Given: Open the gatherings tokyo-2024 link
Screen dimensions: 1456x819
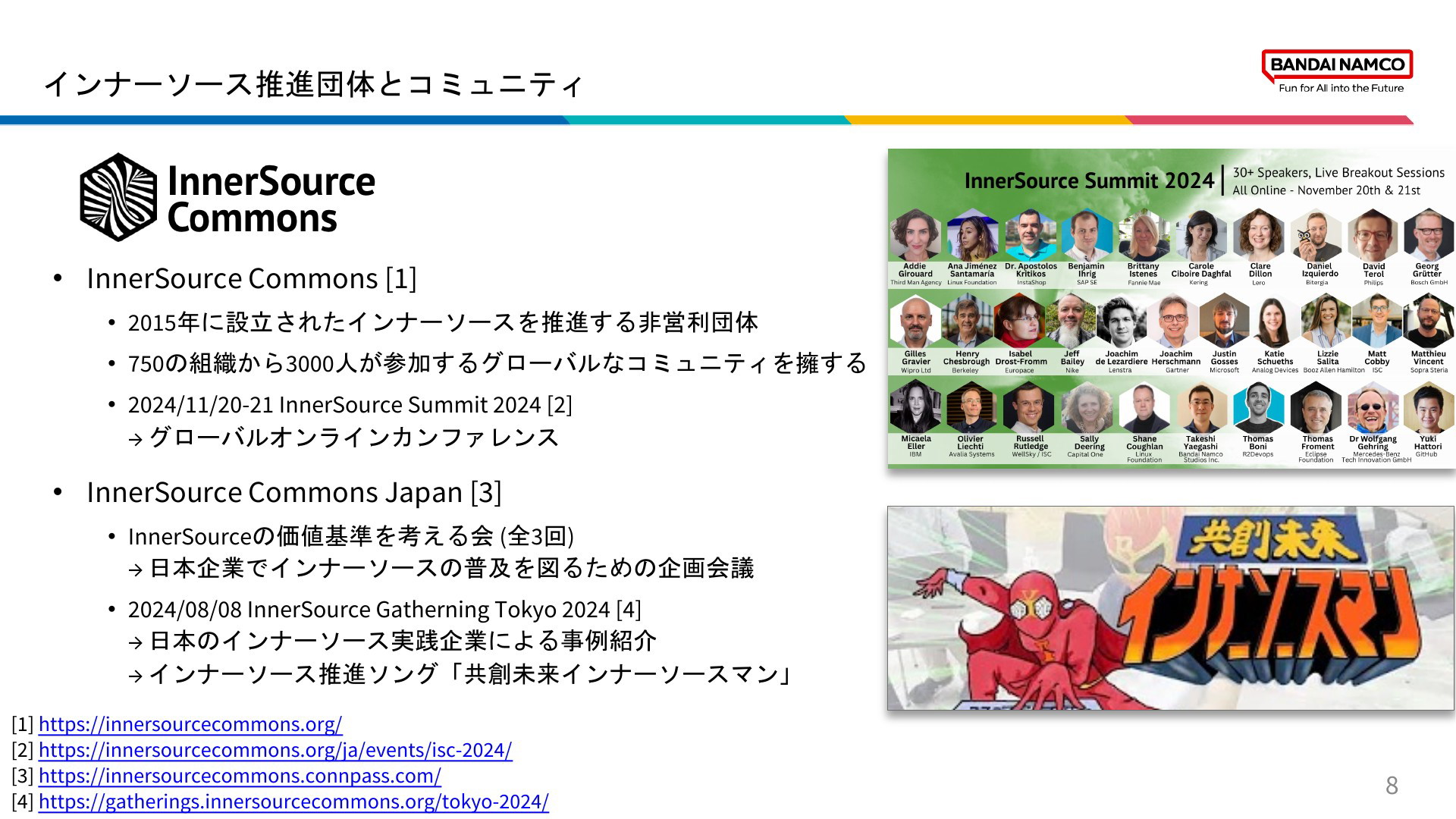Looking at the screenshot, I should [293, 802].
